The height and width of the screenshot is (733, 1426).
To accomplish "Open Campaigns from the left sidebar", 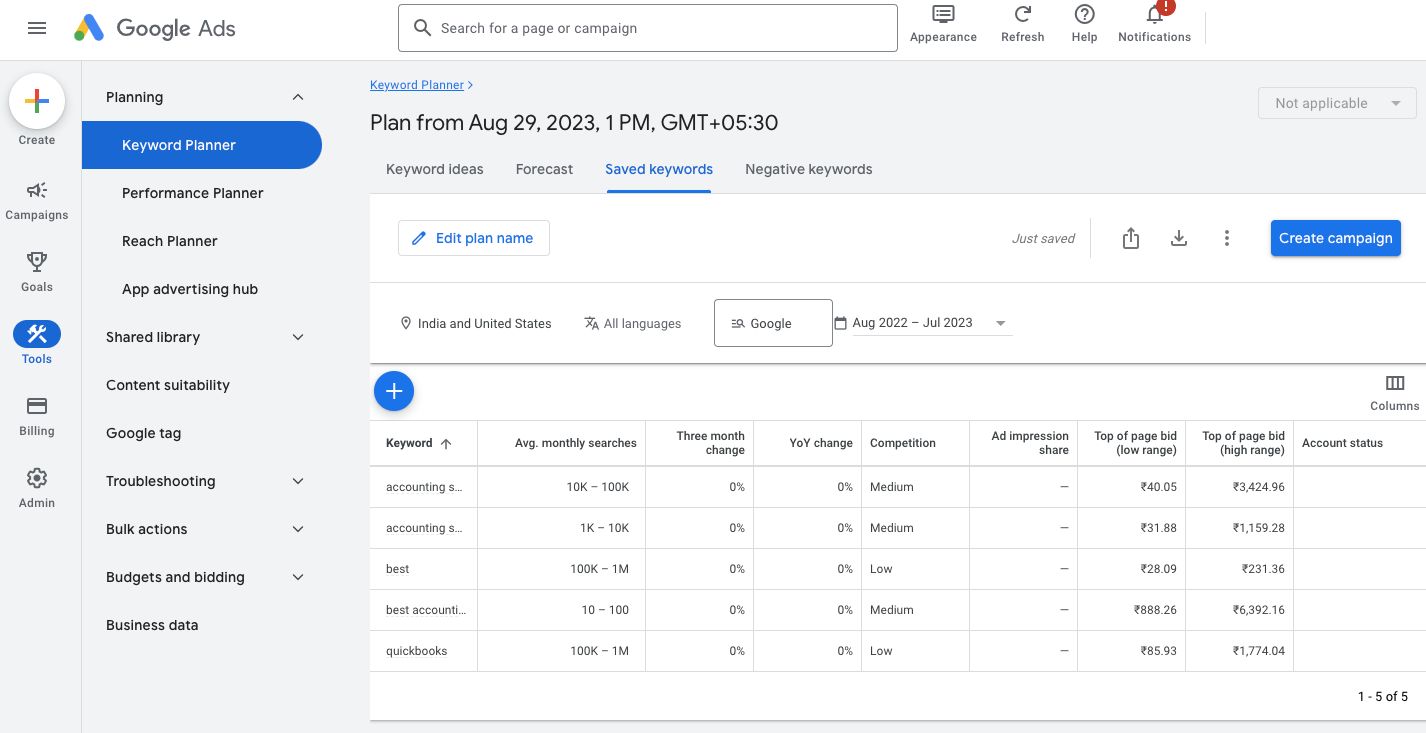I will 37,200.
